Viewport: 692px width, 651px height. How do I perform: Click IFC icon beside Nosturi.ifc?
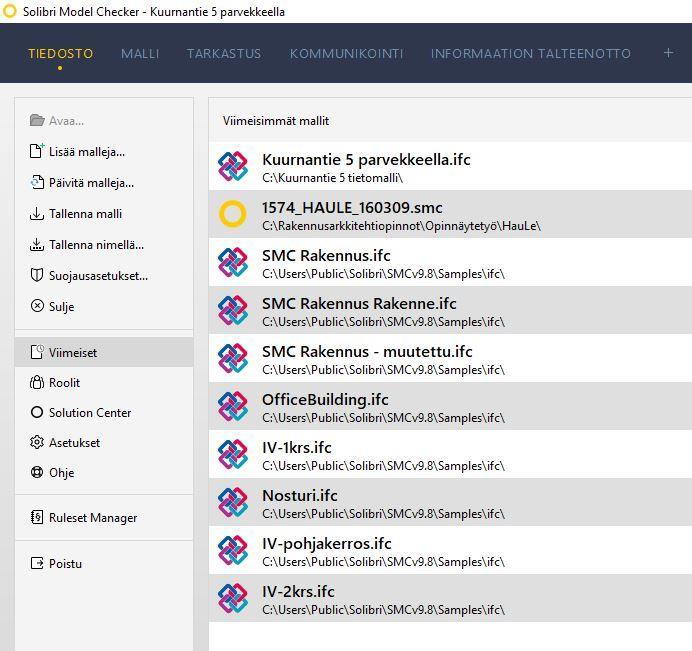coord(233,502)
